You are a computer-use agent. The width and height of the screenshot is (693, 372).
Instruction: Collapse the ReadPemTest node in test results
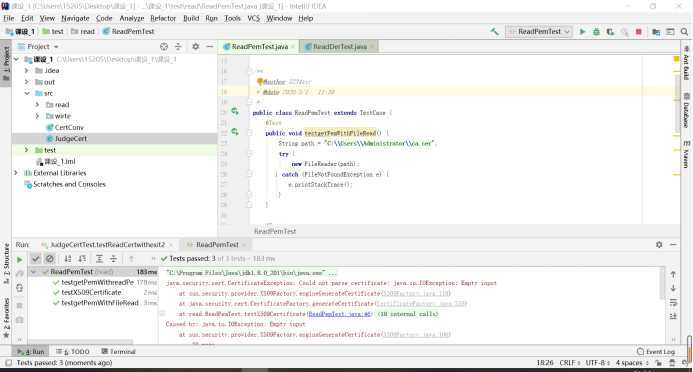pyautogui.click(x=34, y=272)
